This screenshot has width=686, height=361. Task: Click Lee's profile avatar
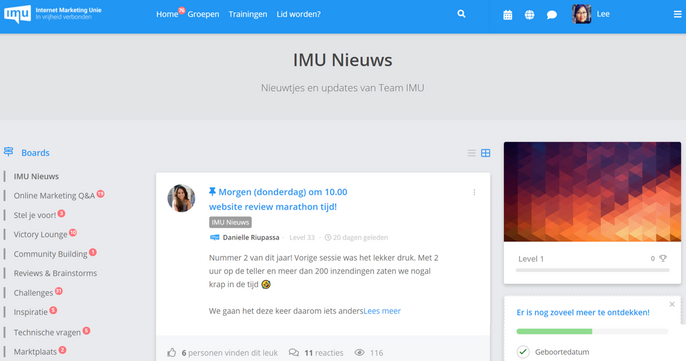(581, 14)
